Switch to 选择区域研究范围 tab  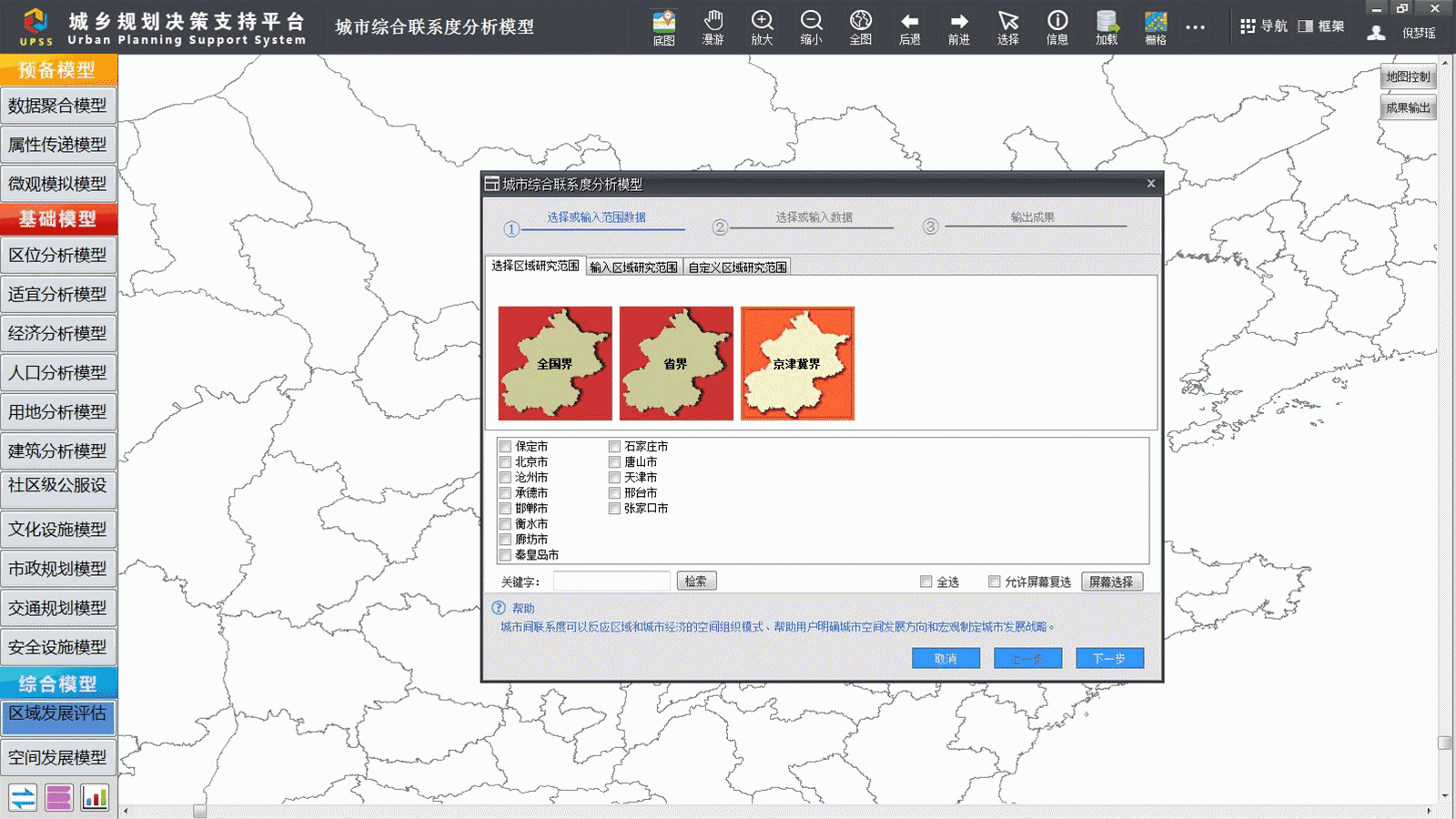tap(535, 266)
